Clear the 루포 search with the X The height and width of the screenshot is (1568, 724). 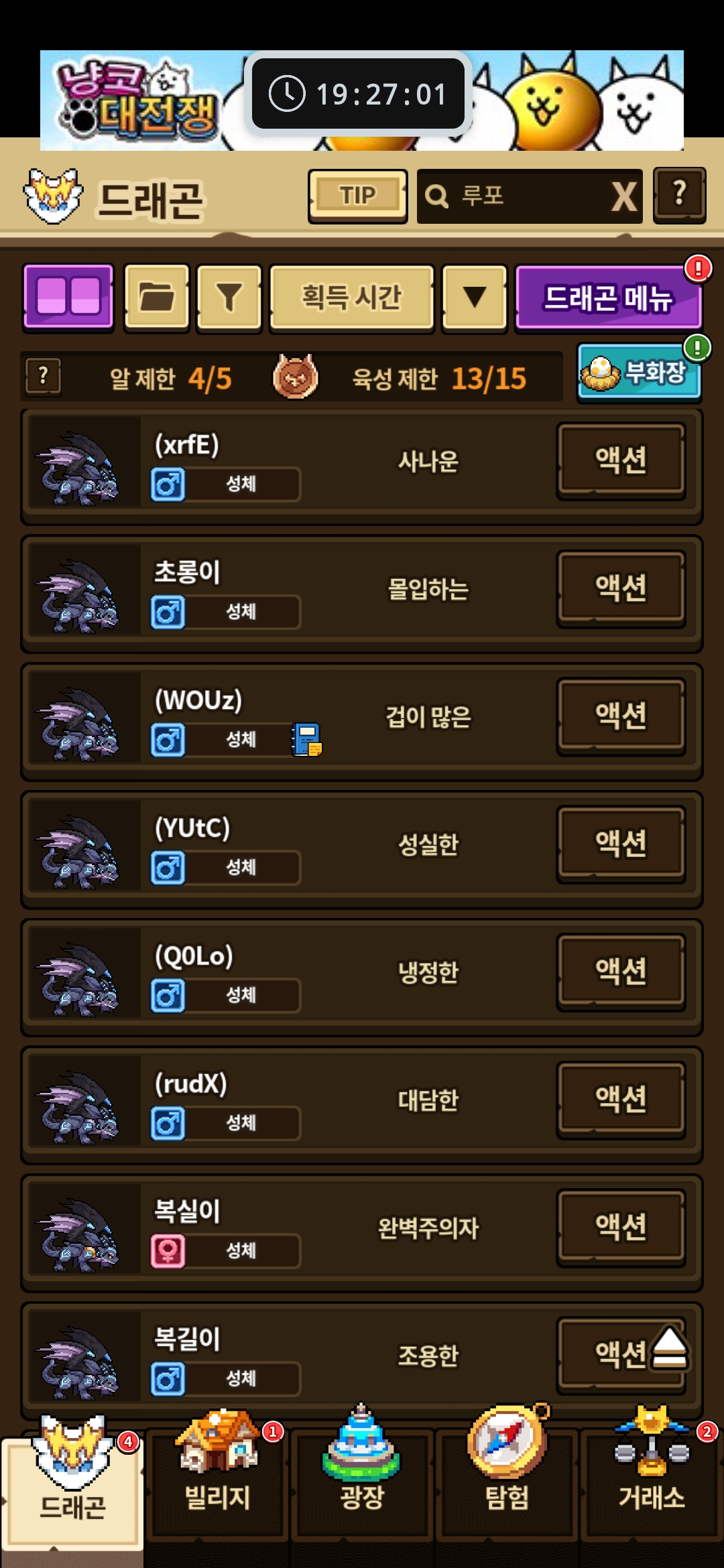[624, 196]
